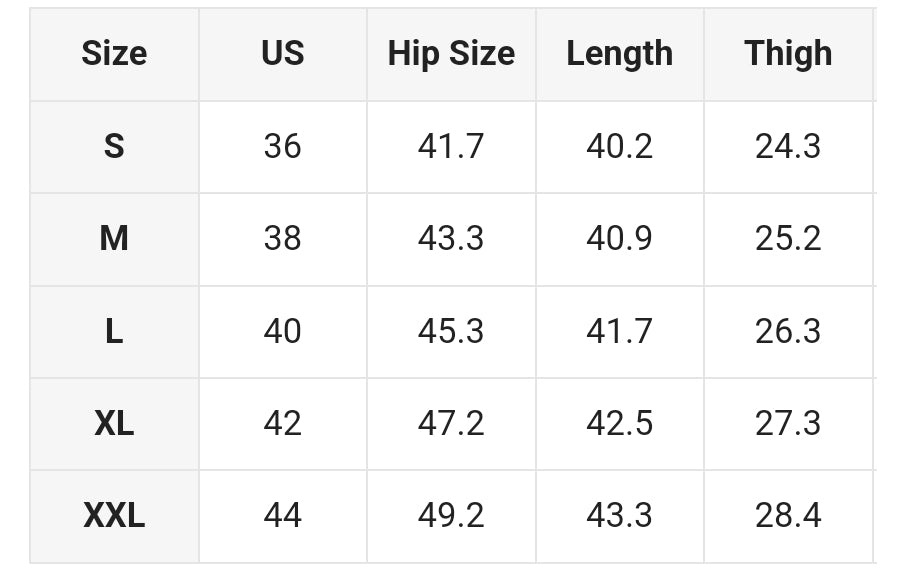
Task: Select the Length column header
Action: (x=620, y=54)
